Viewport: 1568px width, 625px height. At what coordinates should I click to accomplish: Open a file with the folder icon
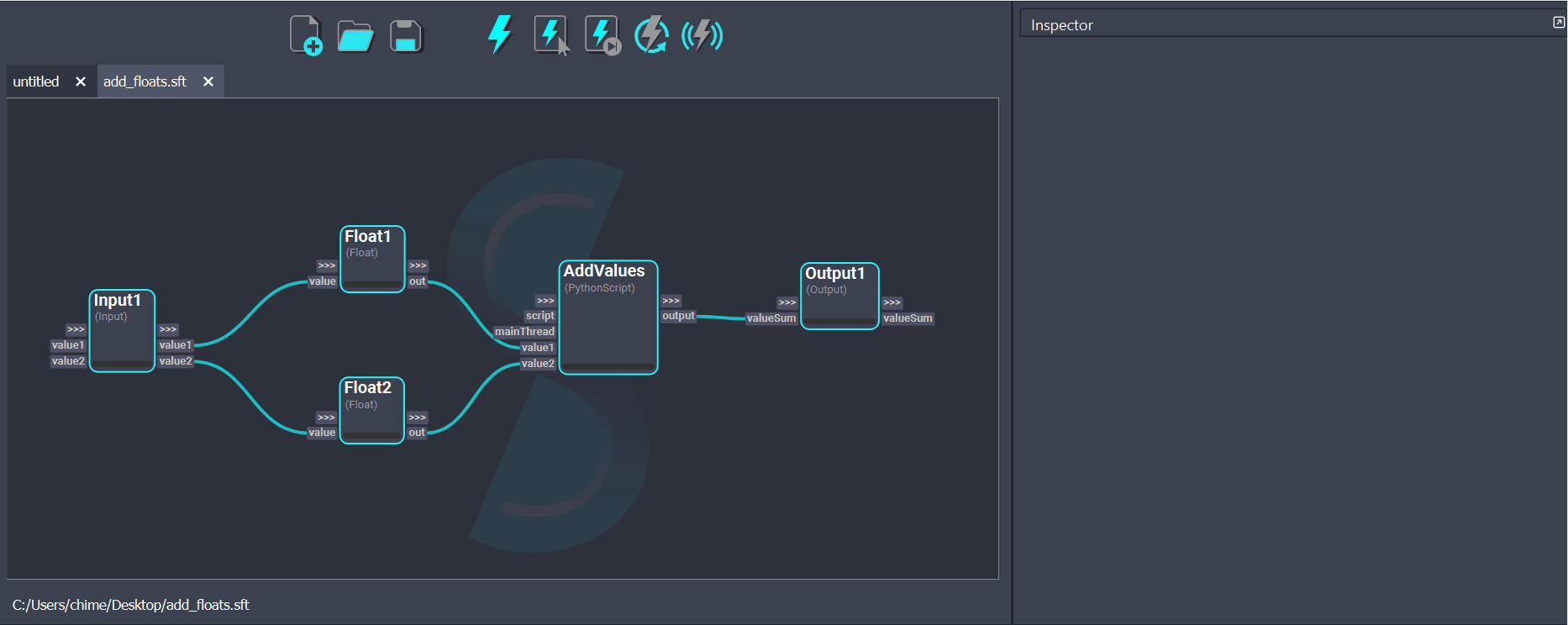pos(355,36)
